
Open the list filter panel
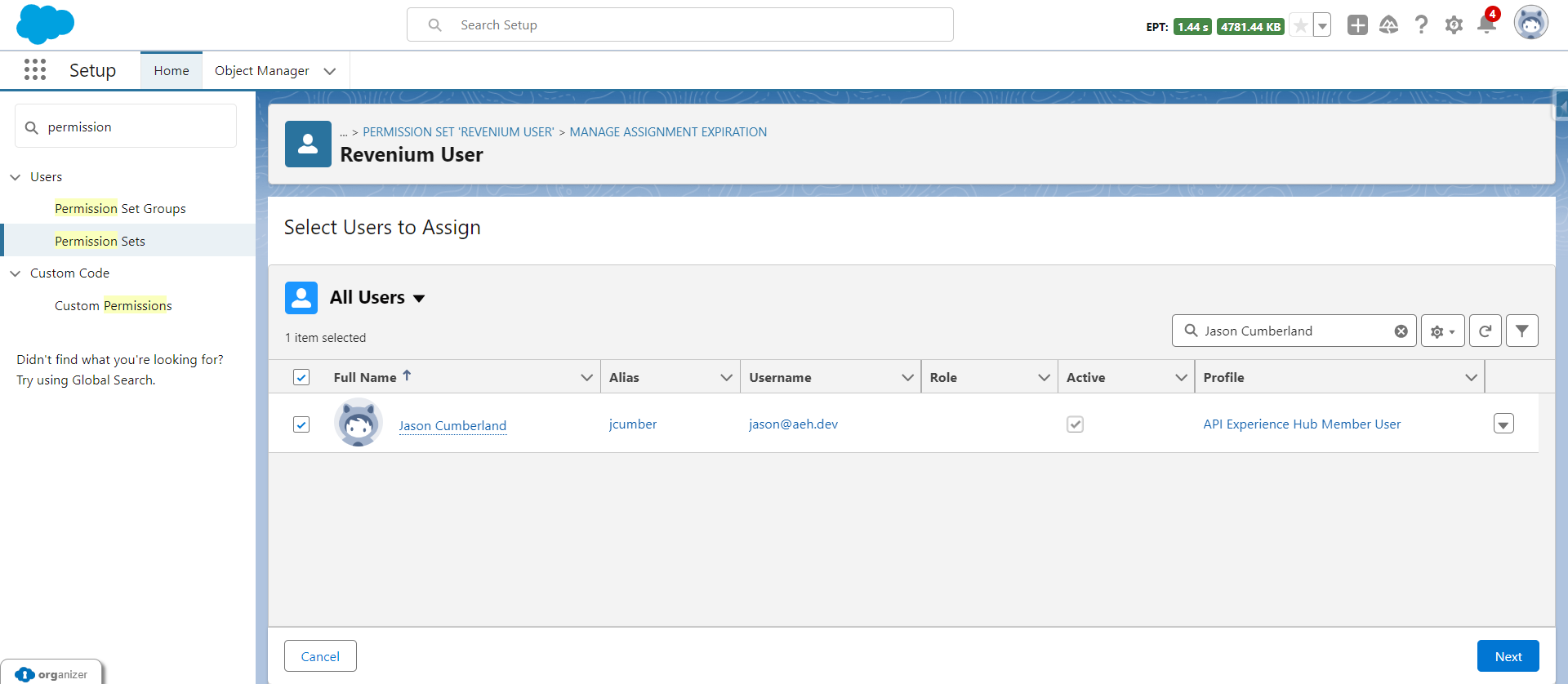(1521, 331)
